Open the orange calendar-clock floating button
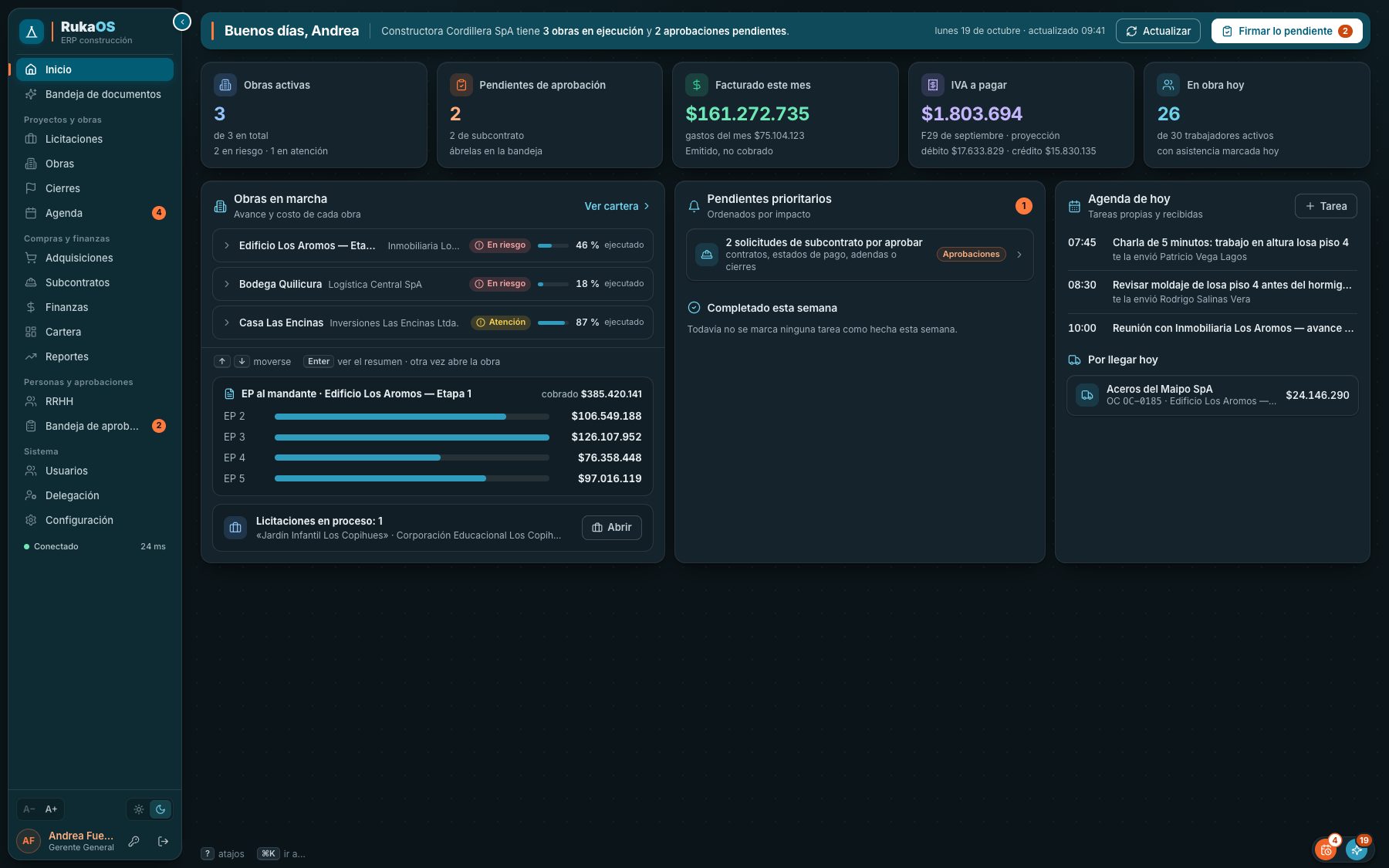This screenshot has width=1389, height=868. 1326,849
